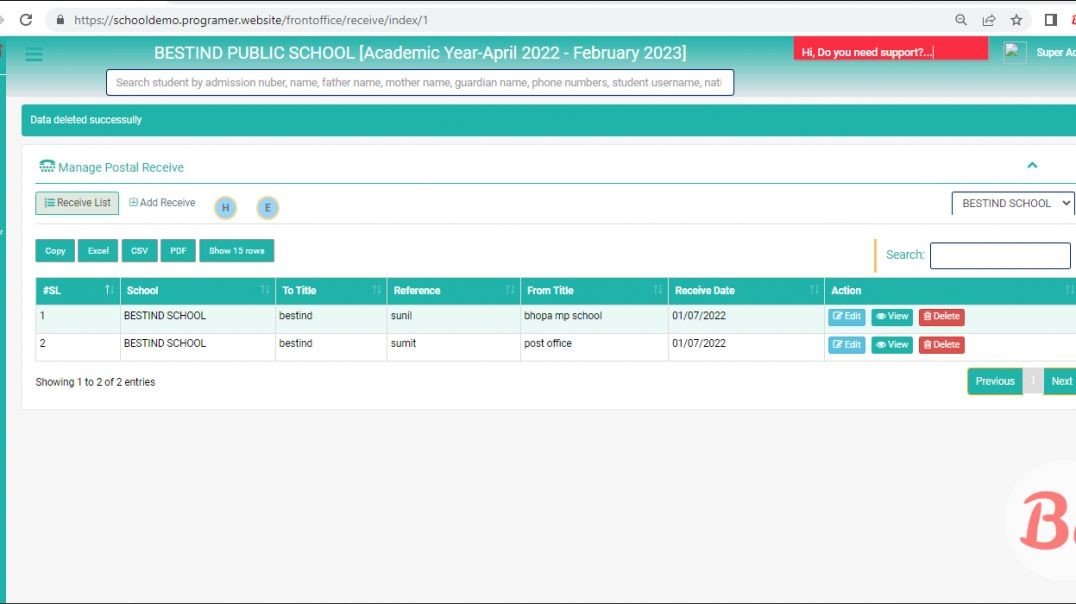View the postal record referenced sumit
This screenshot has height=604, width=1076.
point(891,344)
